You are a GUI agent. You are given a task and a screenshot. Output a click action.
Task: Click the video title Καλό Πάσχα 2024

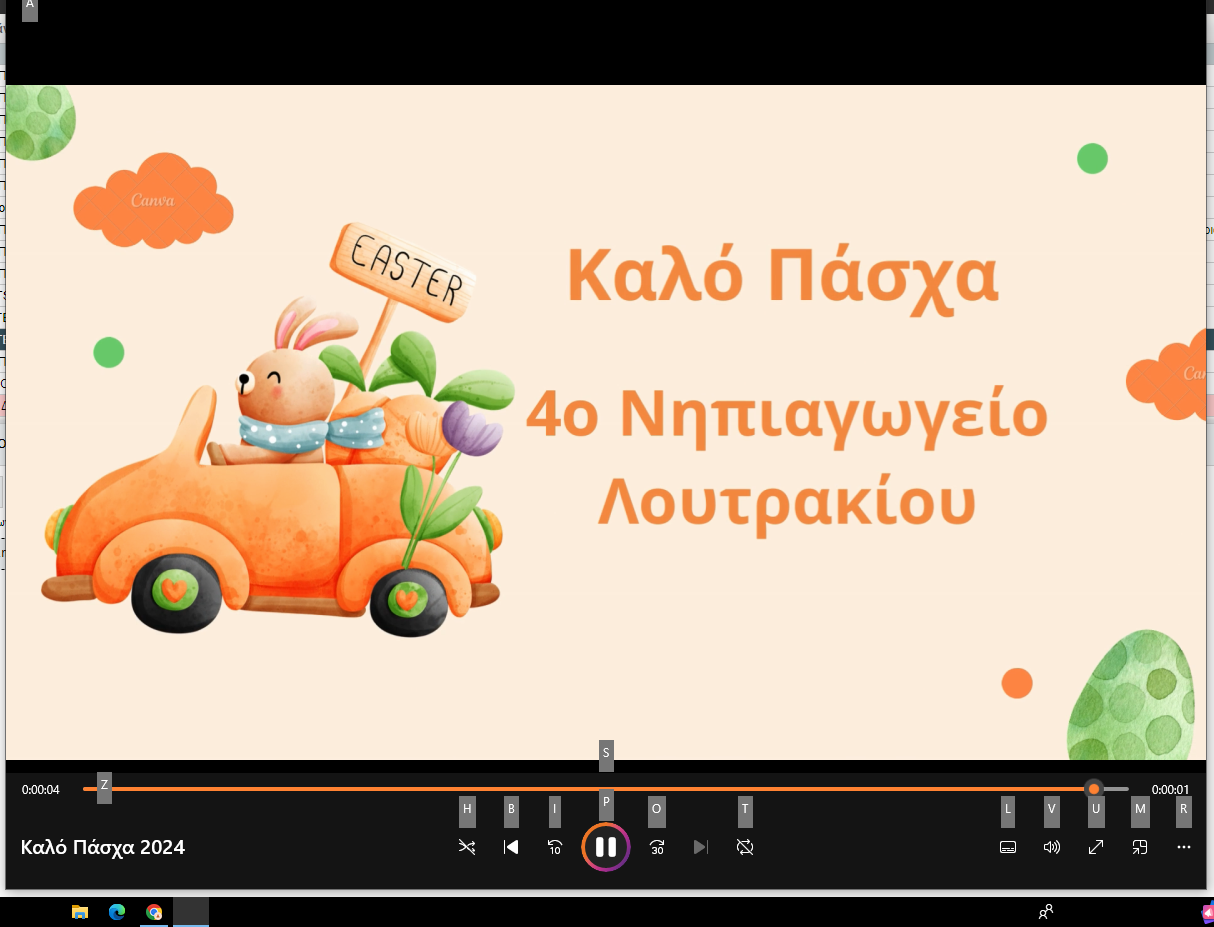click(x=103, y=847)
